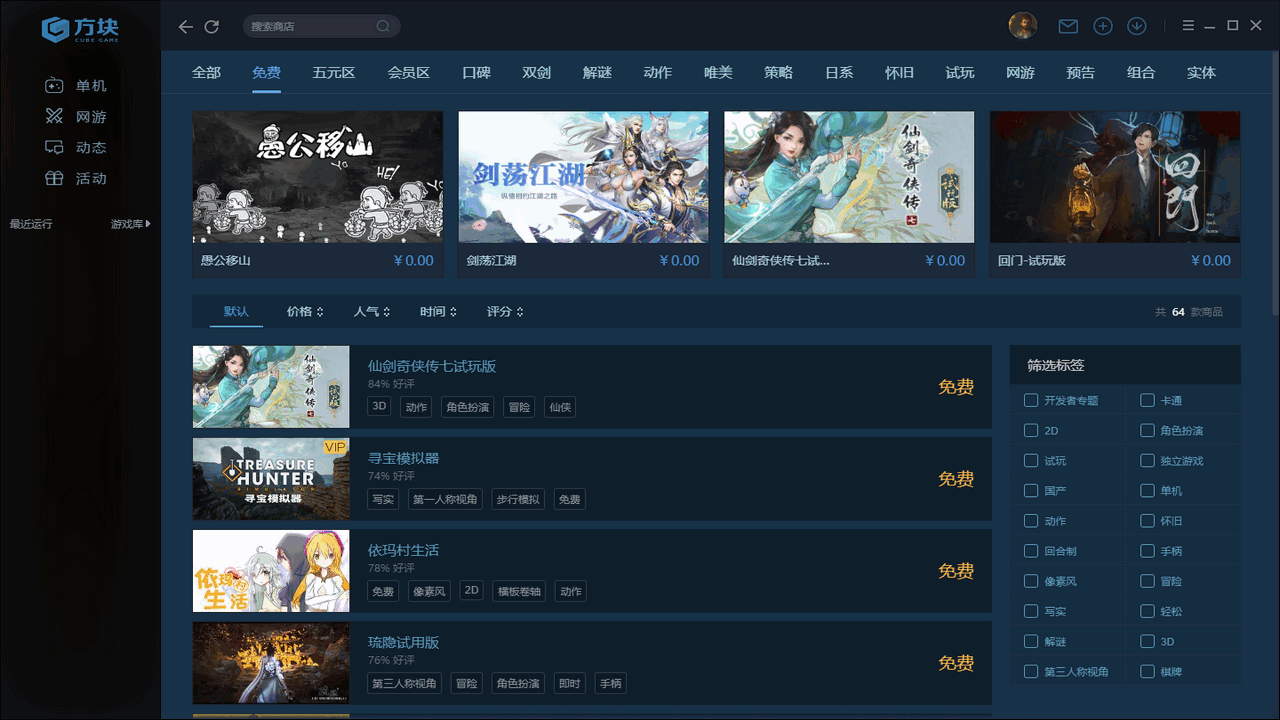The width and height of the screenshot is (1280, 720).
Task: Toggle the 价格 sort order
Action: [x=304, y=311]
